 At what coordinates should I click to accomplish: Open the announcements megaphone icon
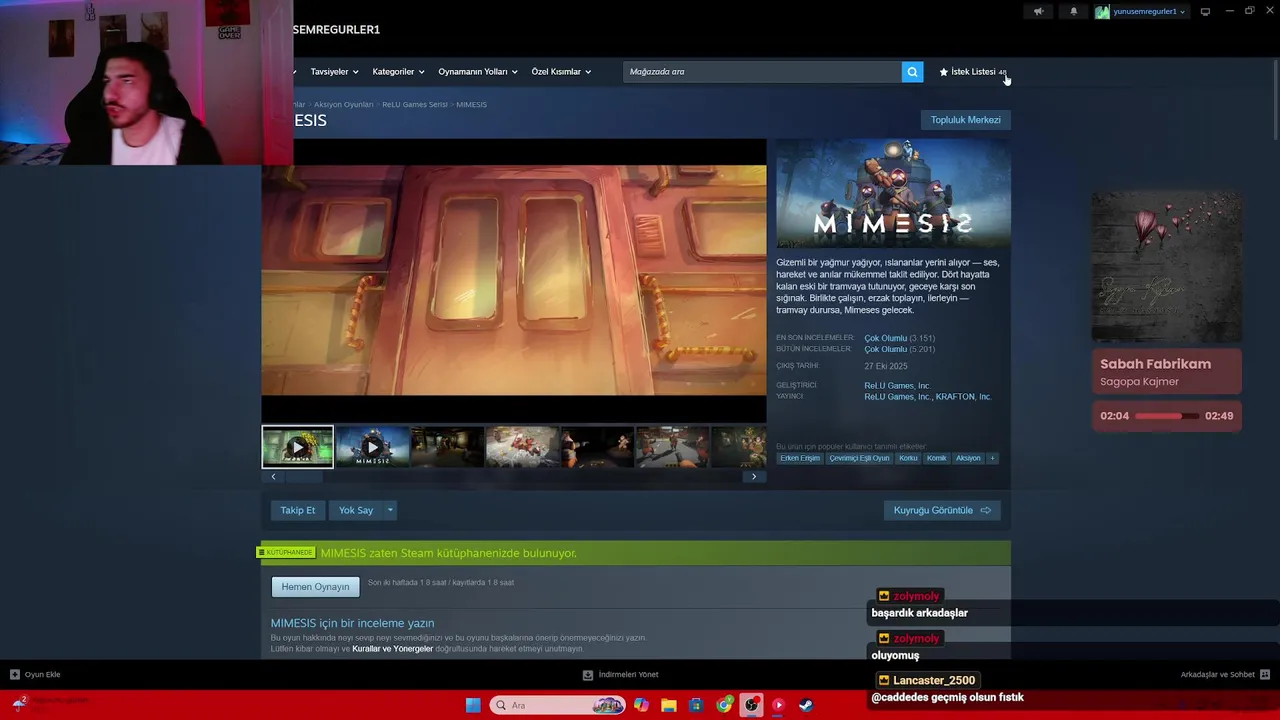(x=1038, y=11)
